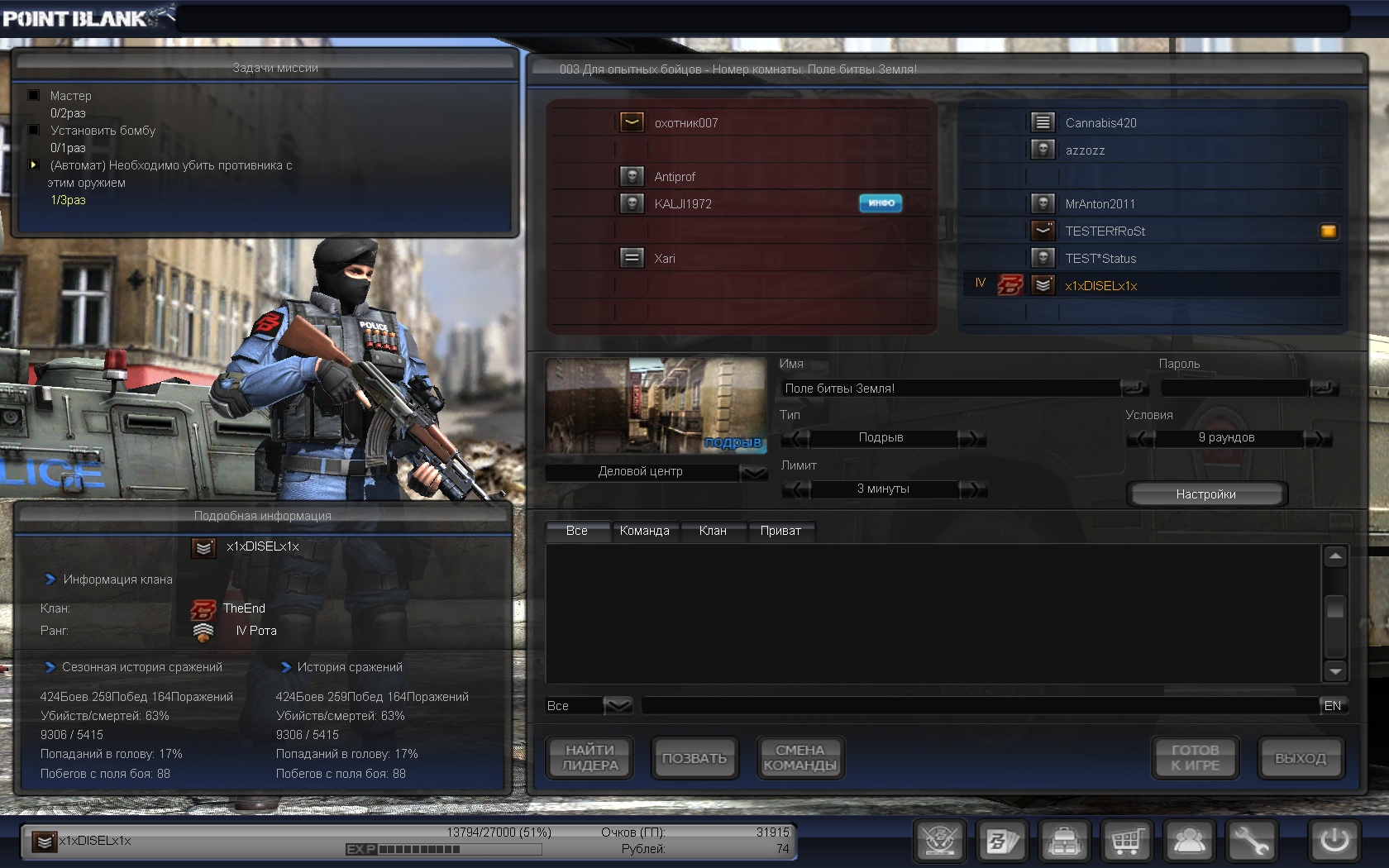Open the wrench options icon
The height and width of the screenshot is (868, 1389).
(x=1252, y=842)
